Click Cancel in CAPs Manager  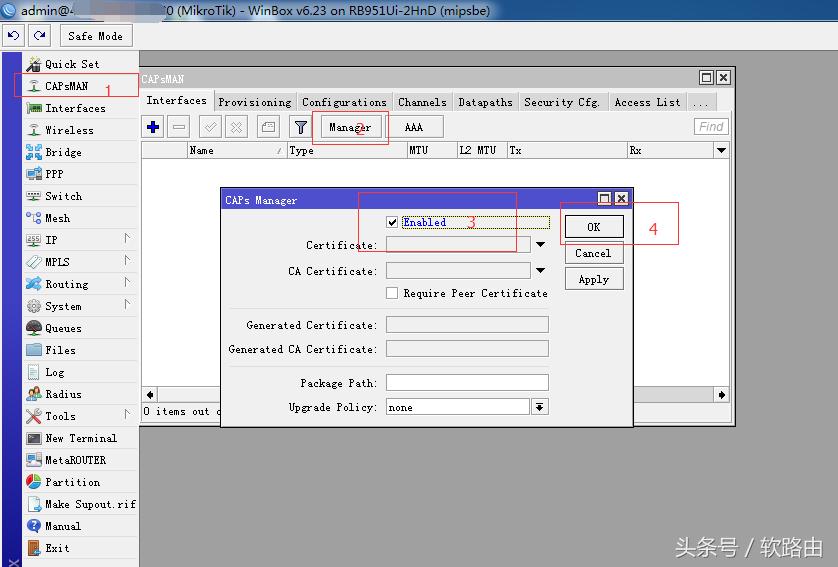coord(594,253)
